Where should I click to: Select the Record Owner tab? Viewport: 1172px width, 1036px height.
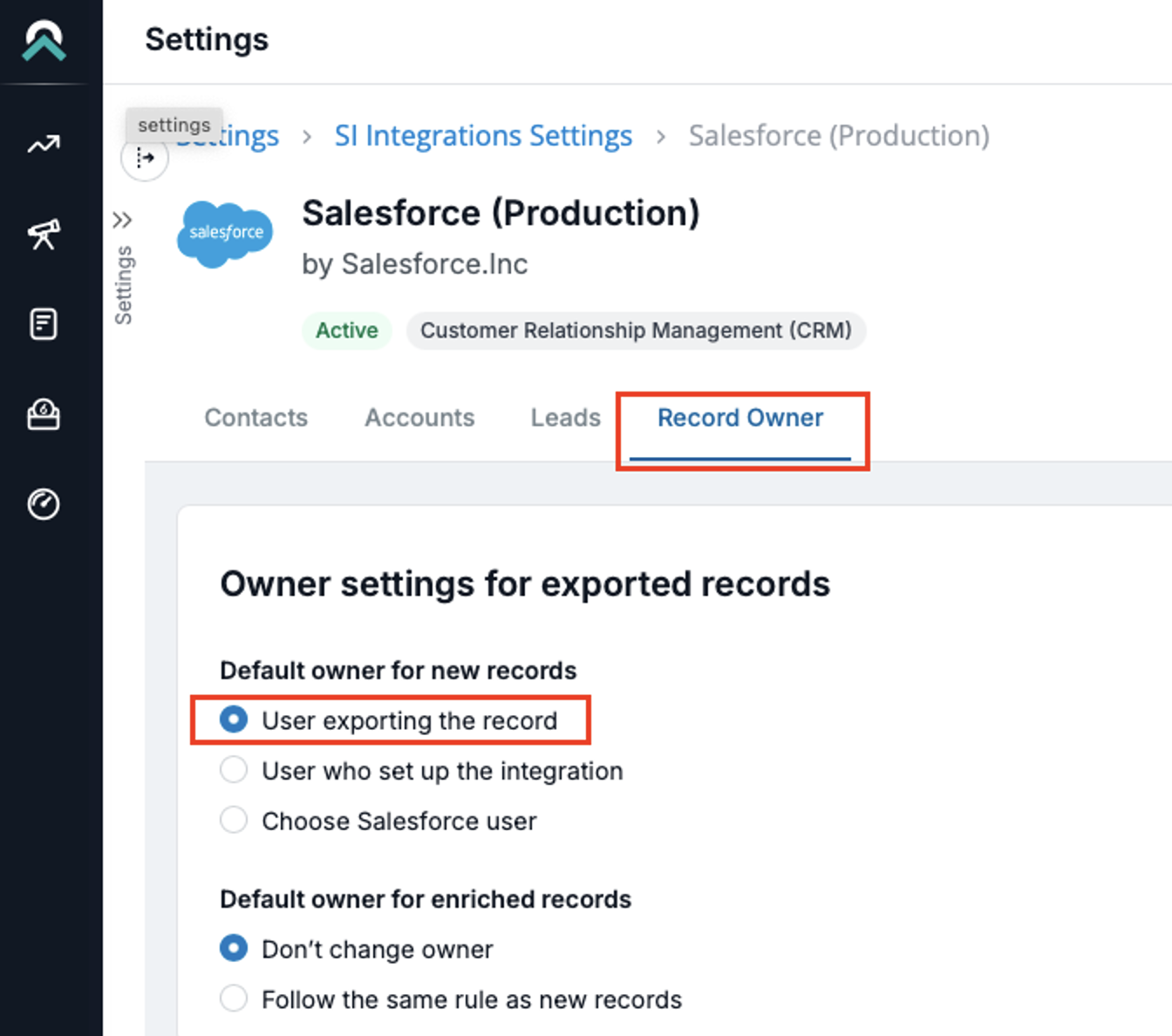[x=740, y=418]
